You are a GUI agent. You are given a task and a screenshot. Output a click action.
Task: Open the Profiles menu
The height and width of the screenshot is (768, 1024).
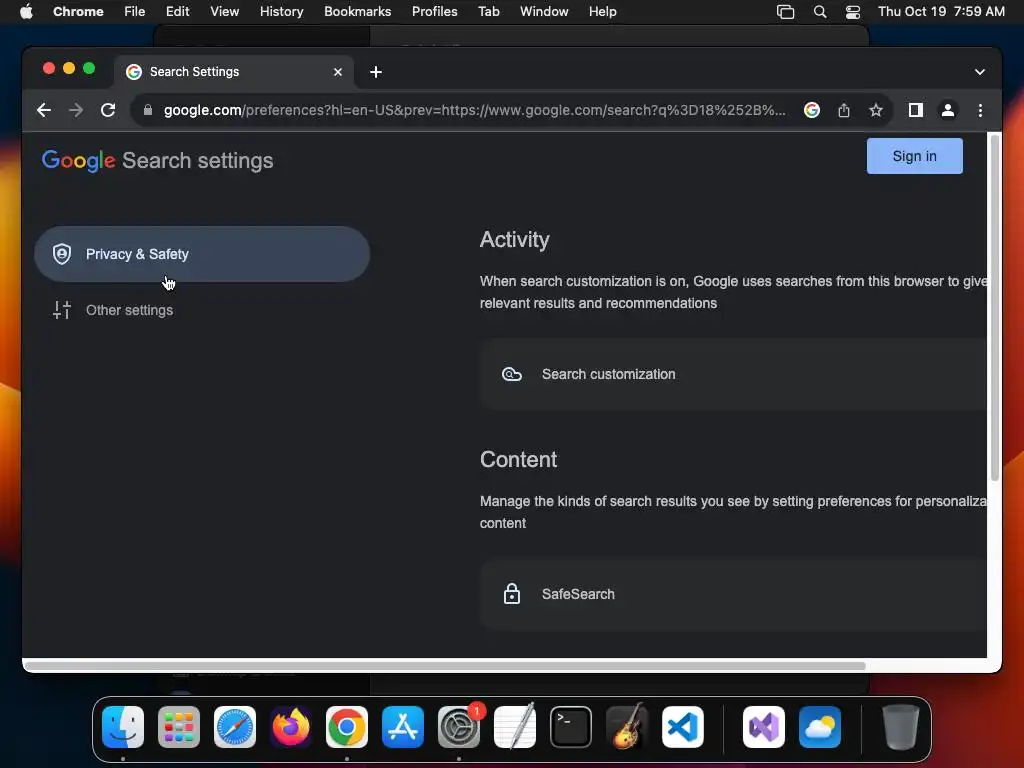(434, 12)
